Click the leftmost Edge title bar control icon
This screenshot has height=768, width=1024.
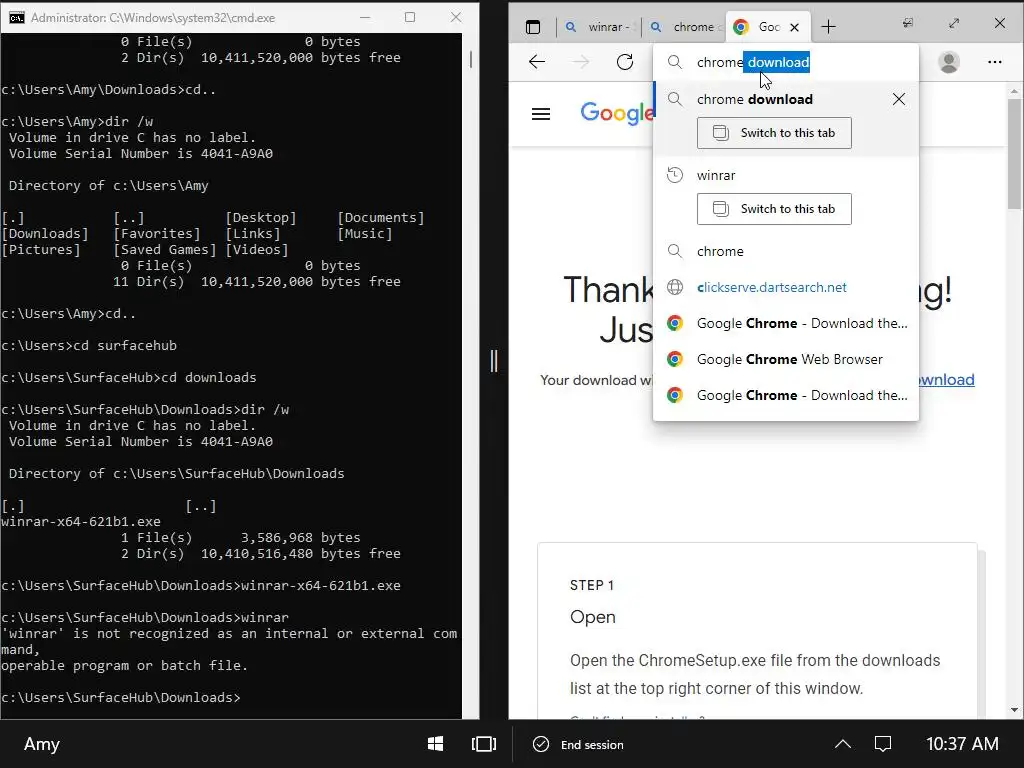point(908,23)
